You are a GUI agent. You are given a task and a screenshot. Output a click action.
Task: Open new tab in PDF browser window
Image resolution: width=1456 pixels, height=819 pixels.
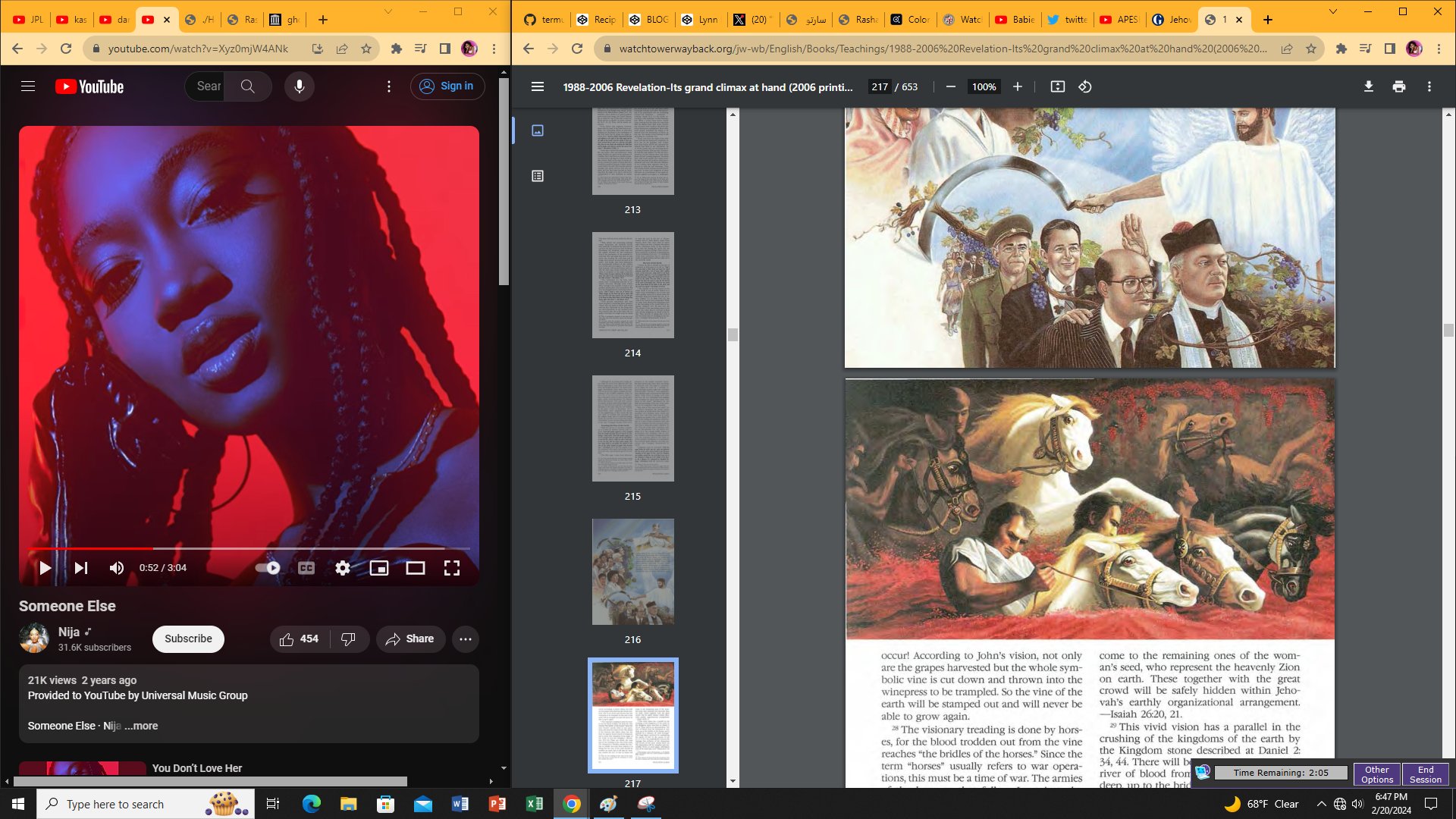pos(1268,20)
